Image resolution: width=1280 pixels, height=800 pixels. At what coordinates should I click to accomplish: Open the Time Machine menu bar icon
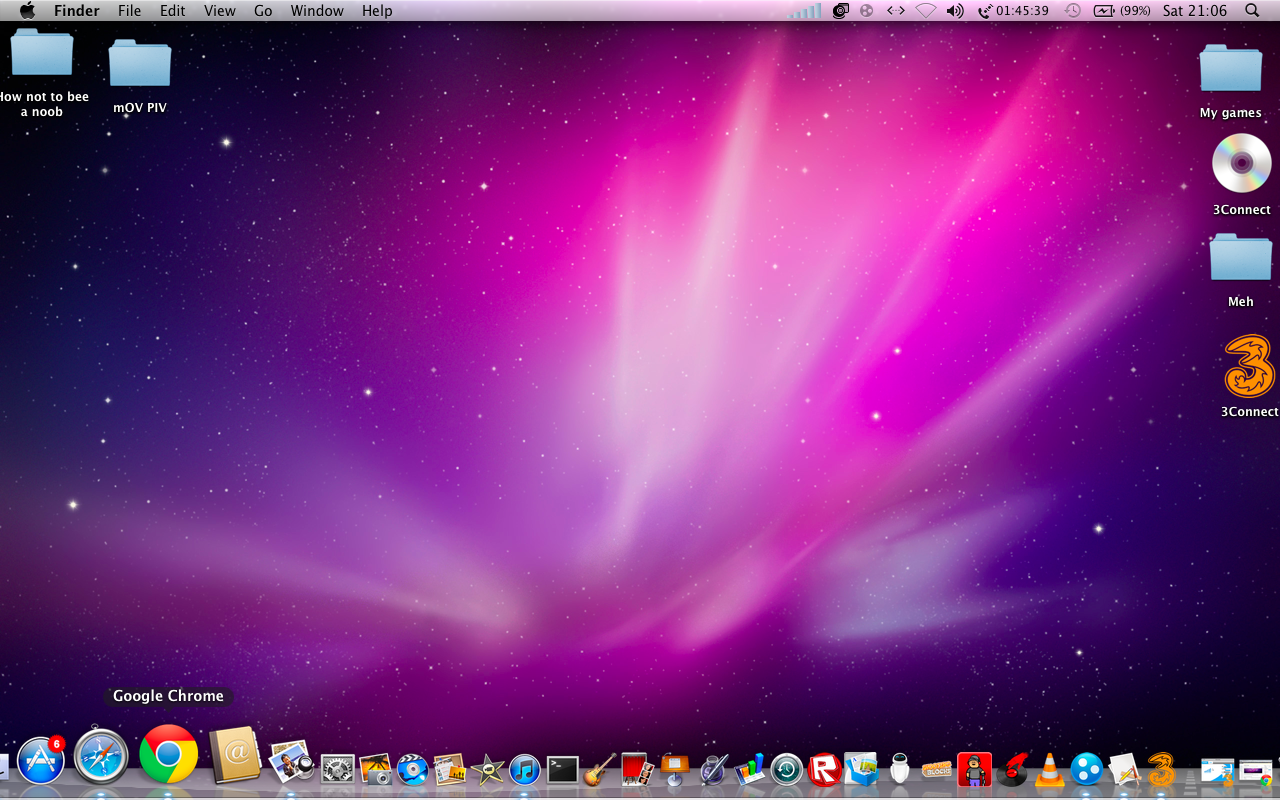[x=1073, y=11]
